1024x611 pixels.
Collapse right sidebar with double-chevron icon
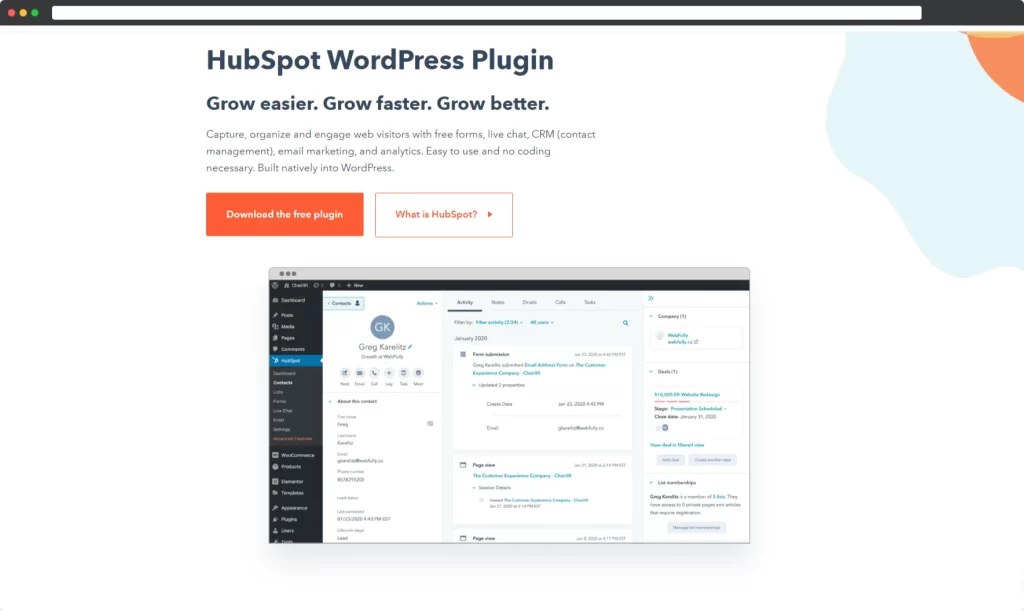click(650, 298)
